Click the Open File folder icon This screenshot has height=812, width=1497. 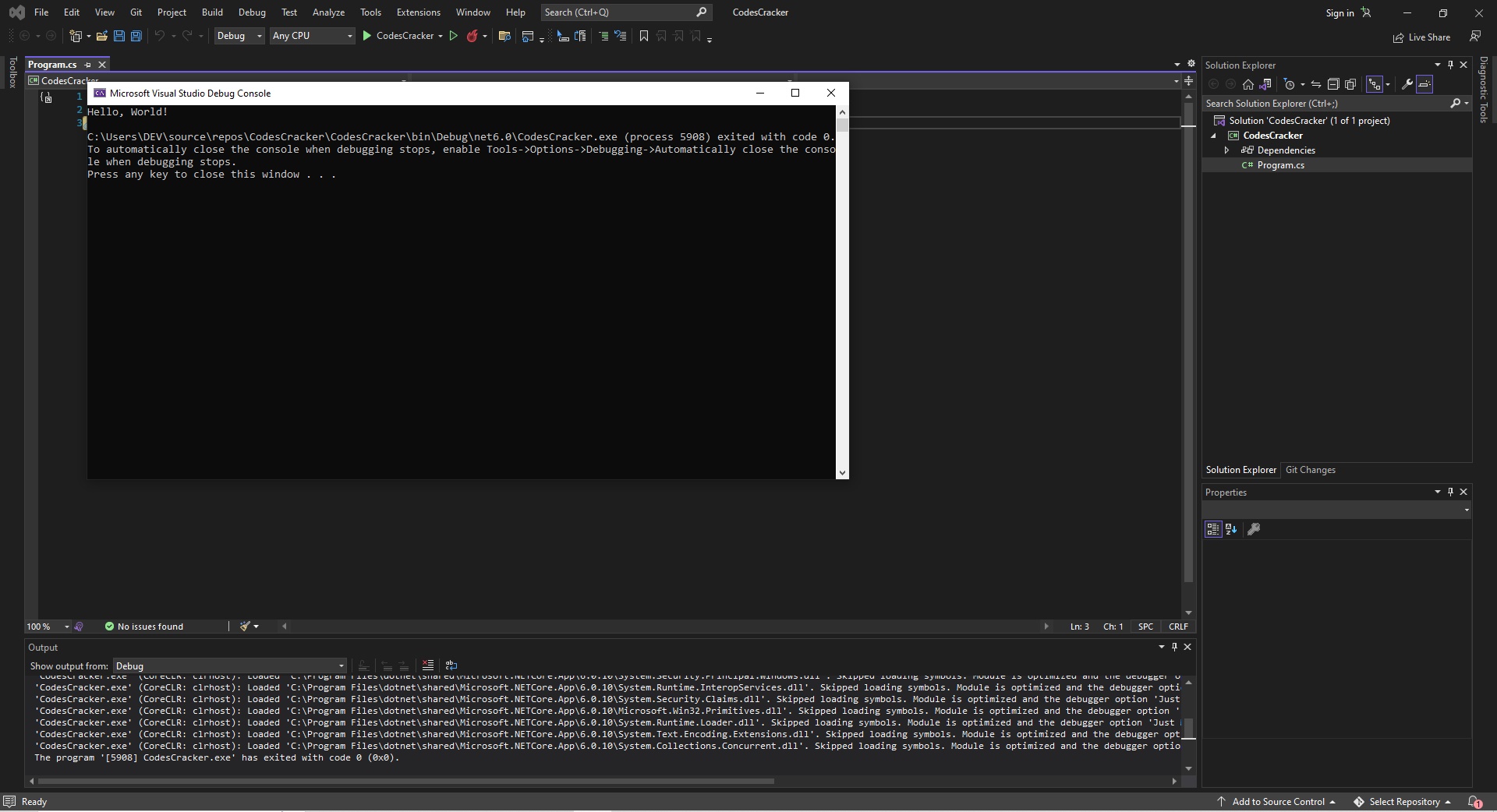101,36
